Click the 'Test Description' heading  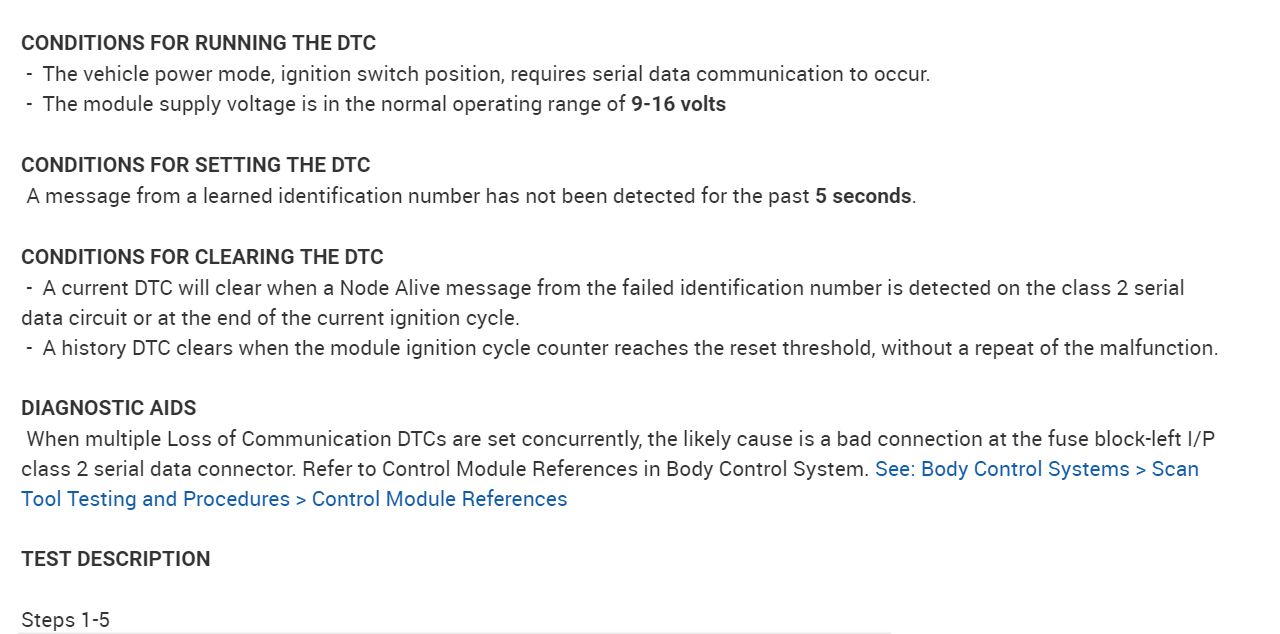115,559
